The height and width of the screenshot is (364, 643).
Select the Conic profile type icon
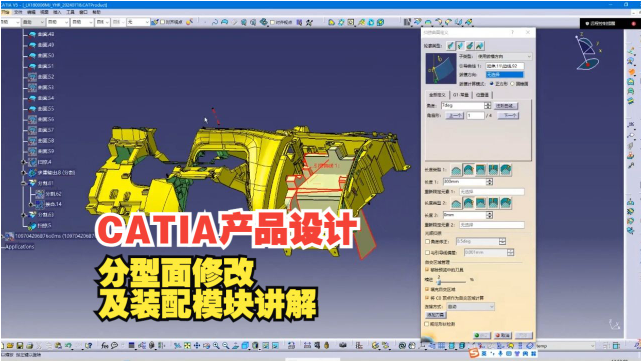pos(480,46)
